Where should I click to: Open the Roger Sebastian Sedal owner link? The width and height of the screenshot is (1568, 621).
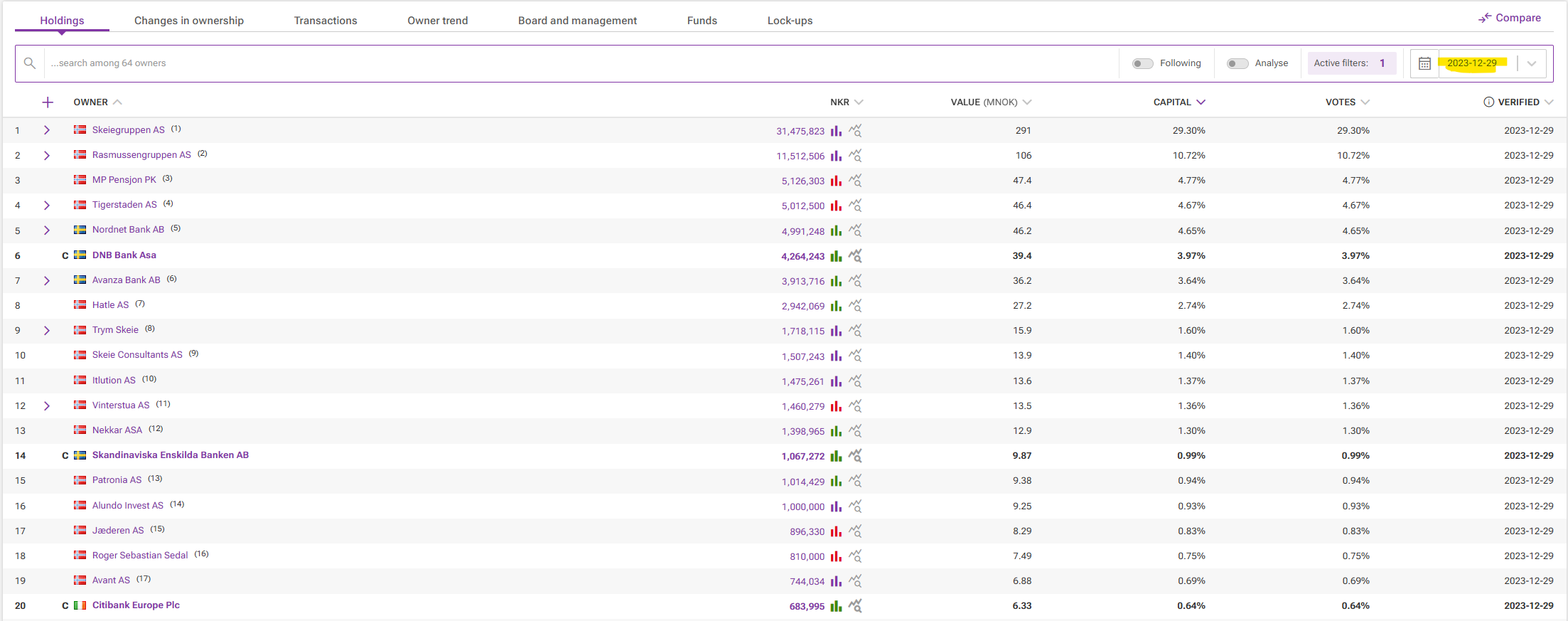[140, 555]
